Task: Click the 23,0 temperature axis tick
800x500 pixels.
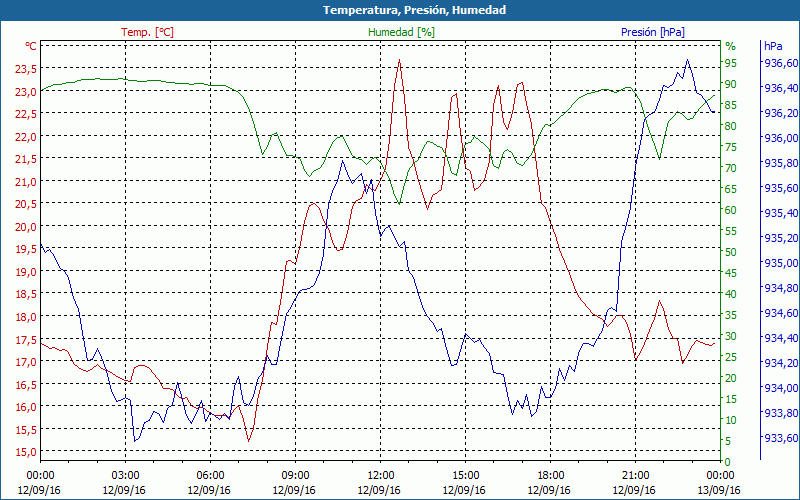Action: (x=27, y=92)
